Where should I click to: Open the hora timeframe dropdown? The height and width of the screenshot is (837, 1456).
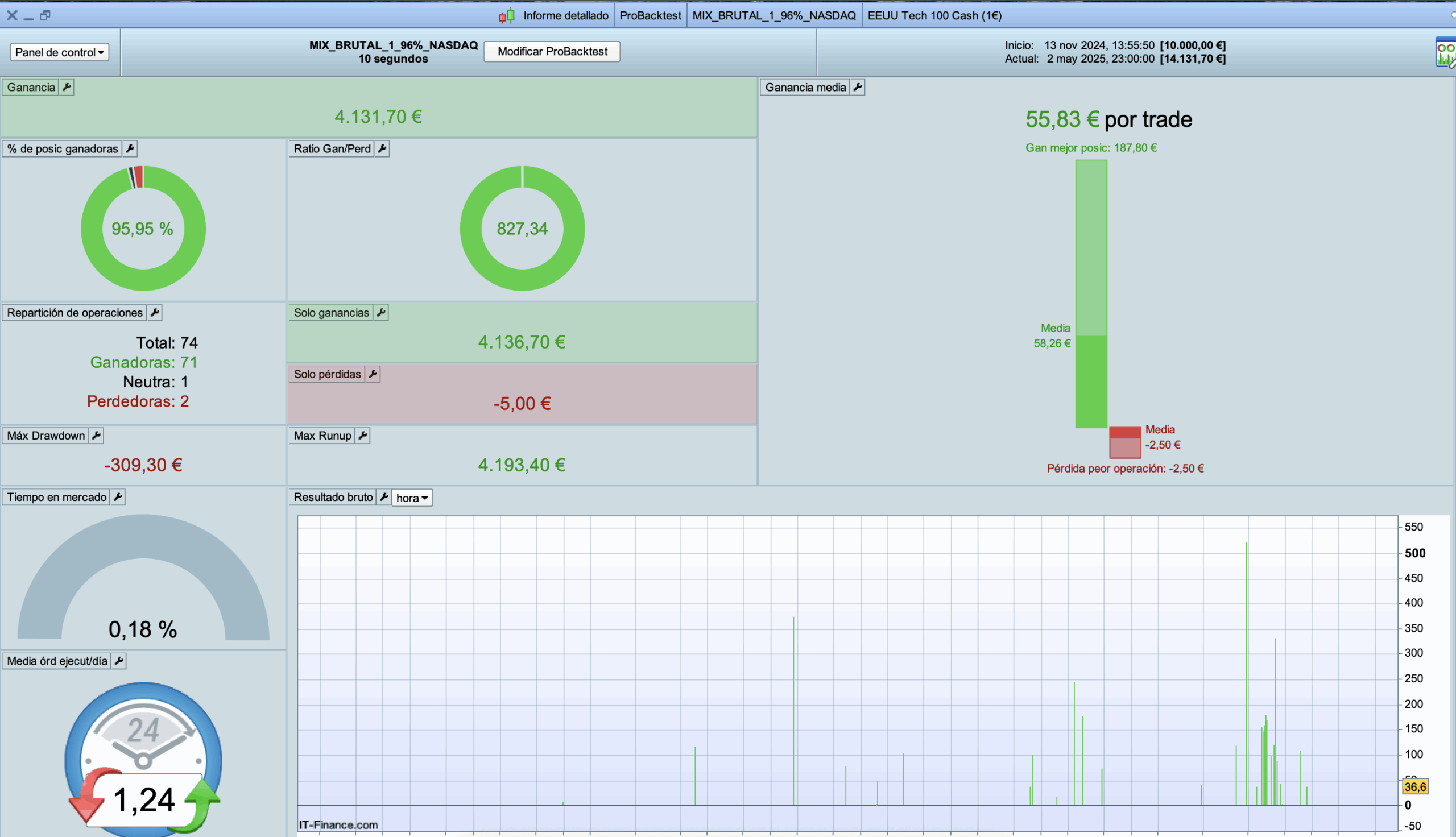412,498
